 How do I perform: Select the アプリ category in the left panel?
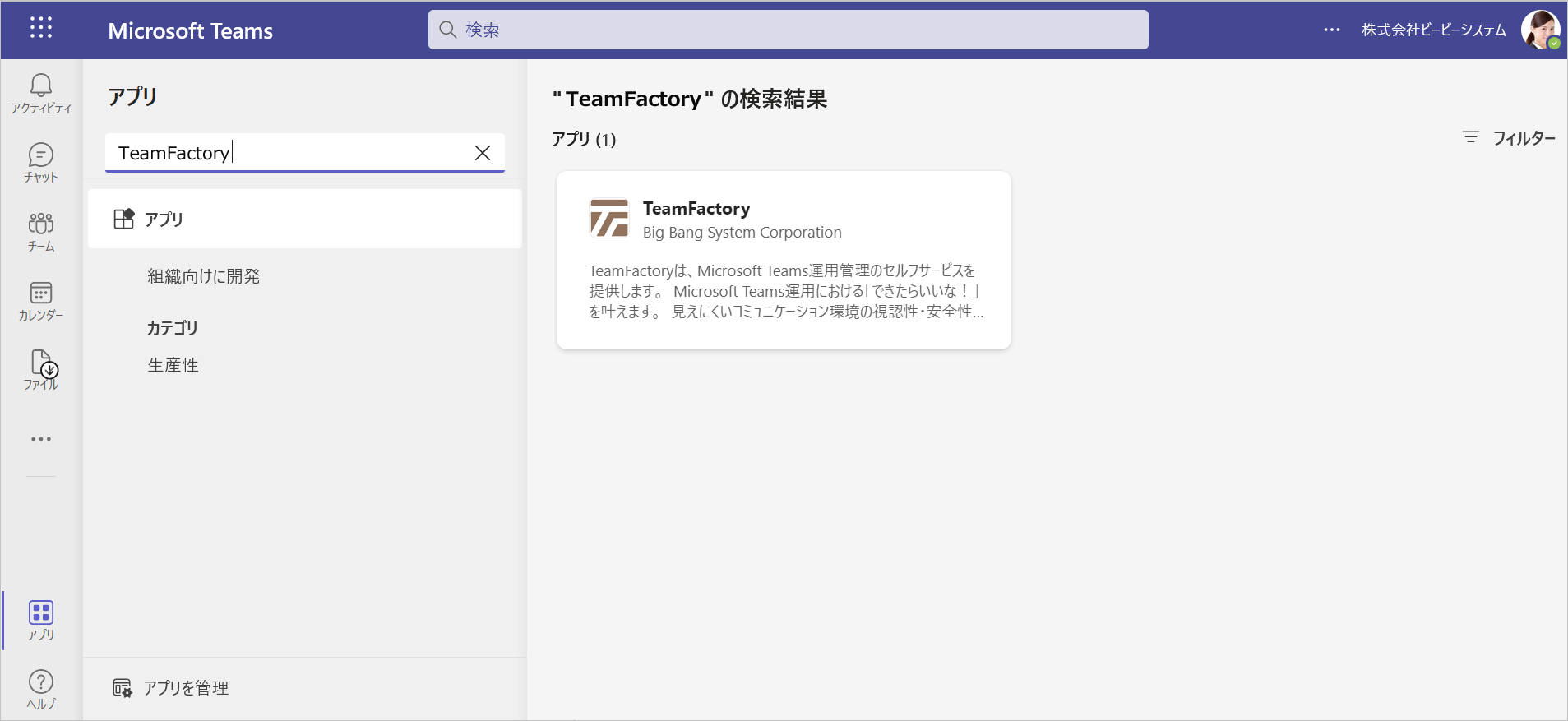pos(305,219)
